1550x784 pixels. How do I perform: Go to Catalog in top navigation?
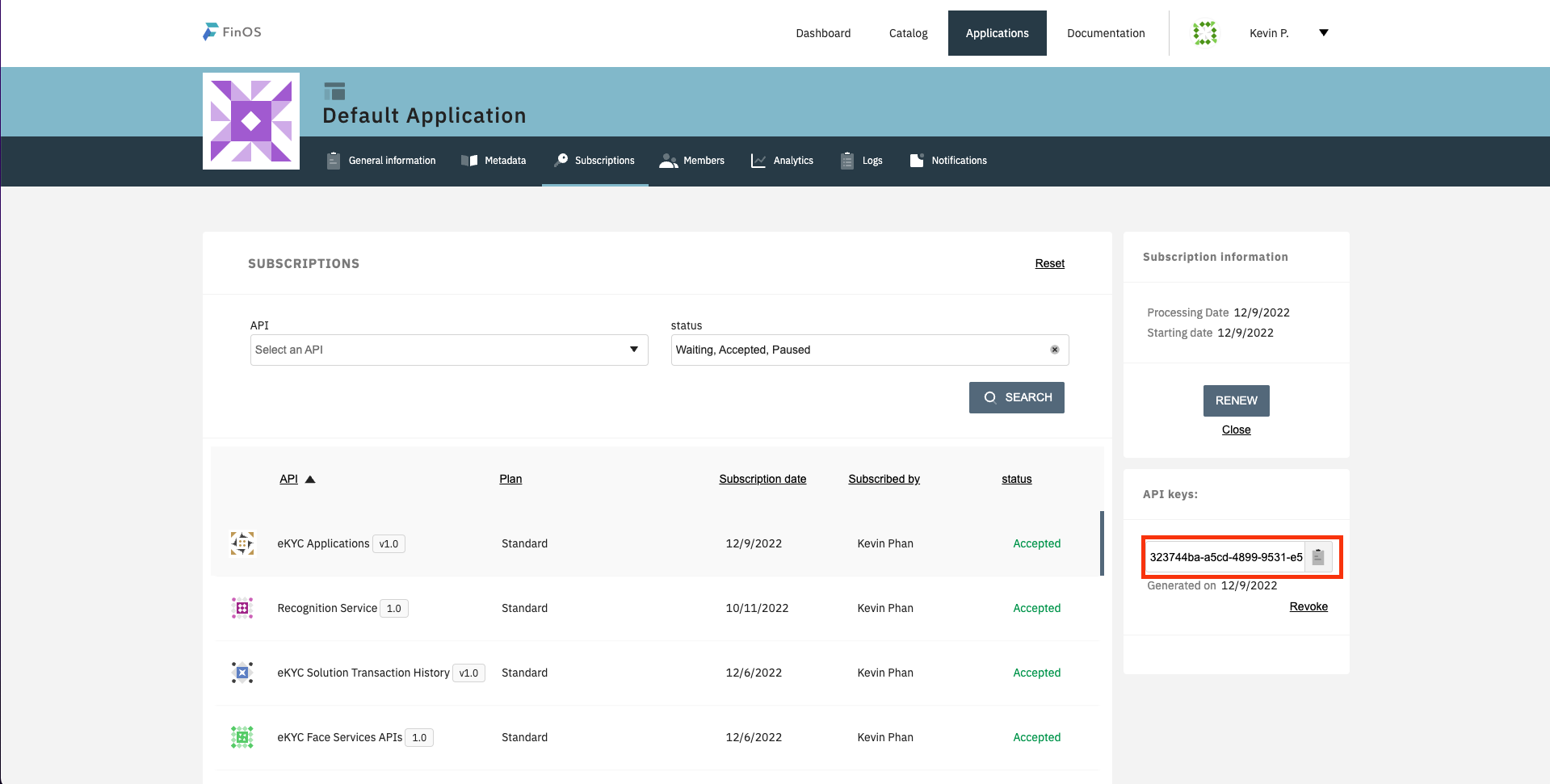[908, 33]
